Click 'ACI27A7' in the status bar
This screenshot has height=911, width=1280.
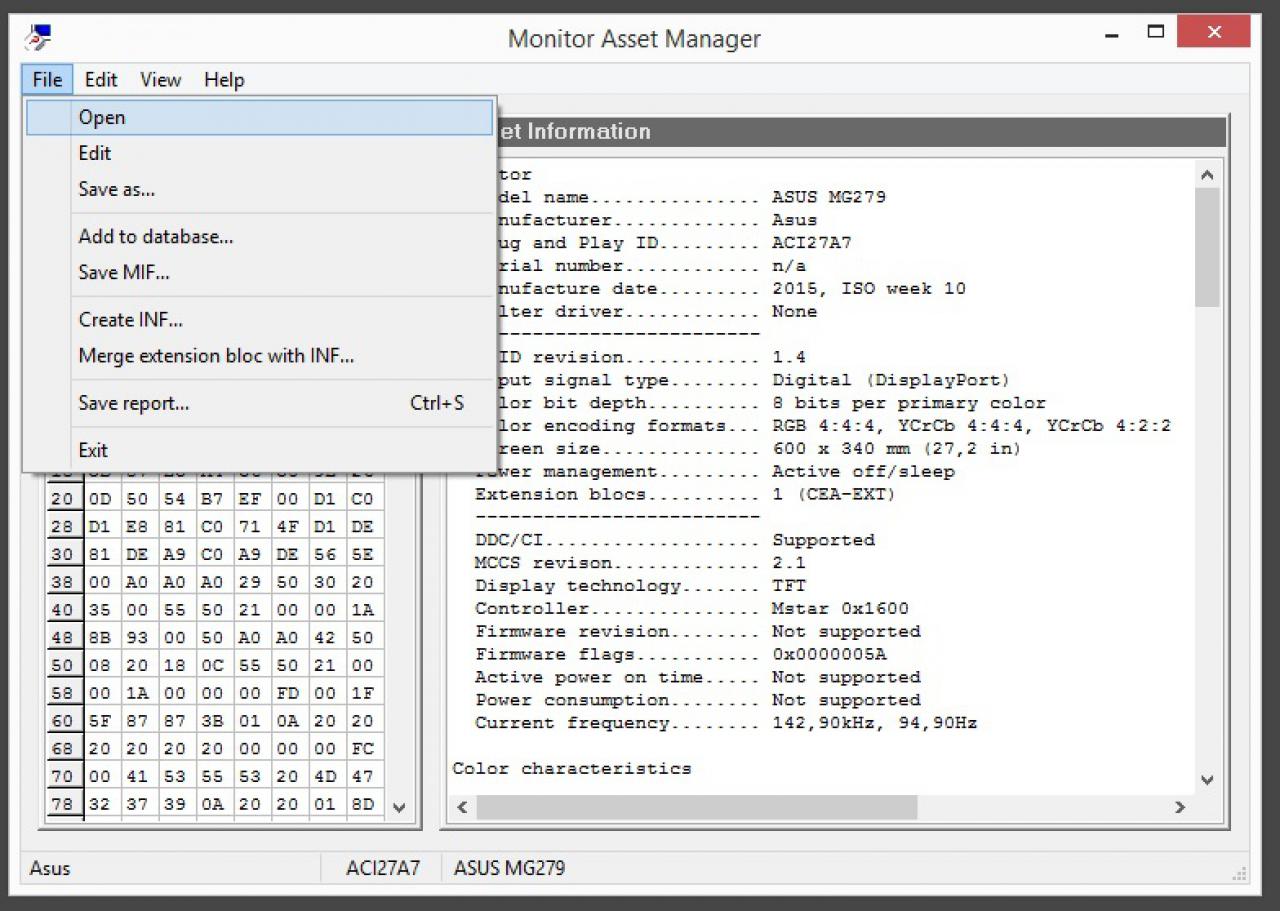click(383, 868)
